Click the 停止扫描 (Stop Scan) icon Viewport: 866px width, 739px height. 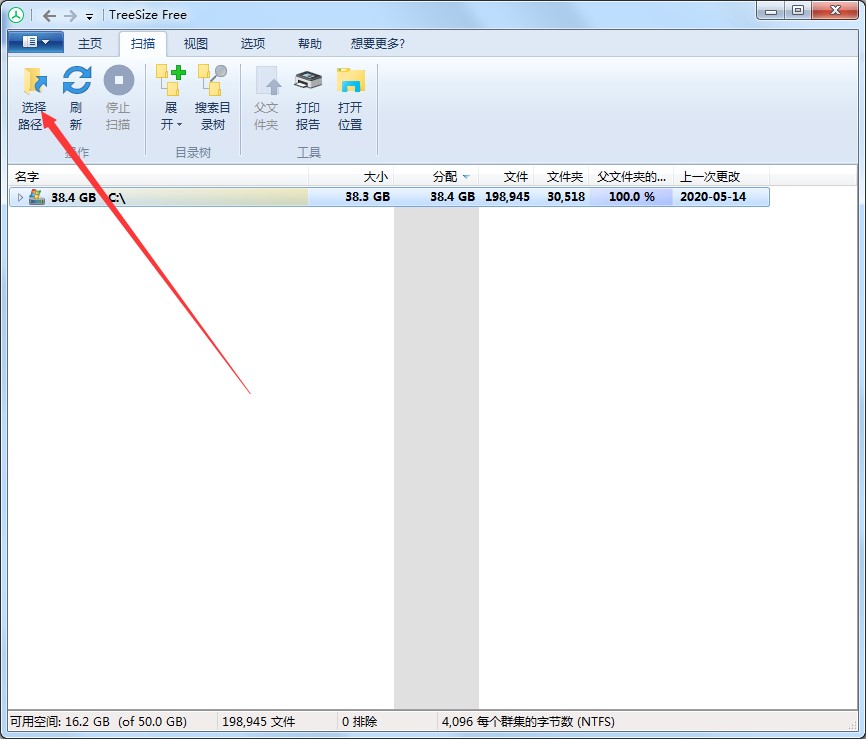pyautogui.click(x=118, y=97)
